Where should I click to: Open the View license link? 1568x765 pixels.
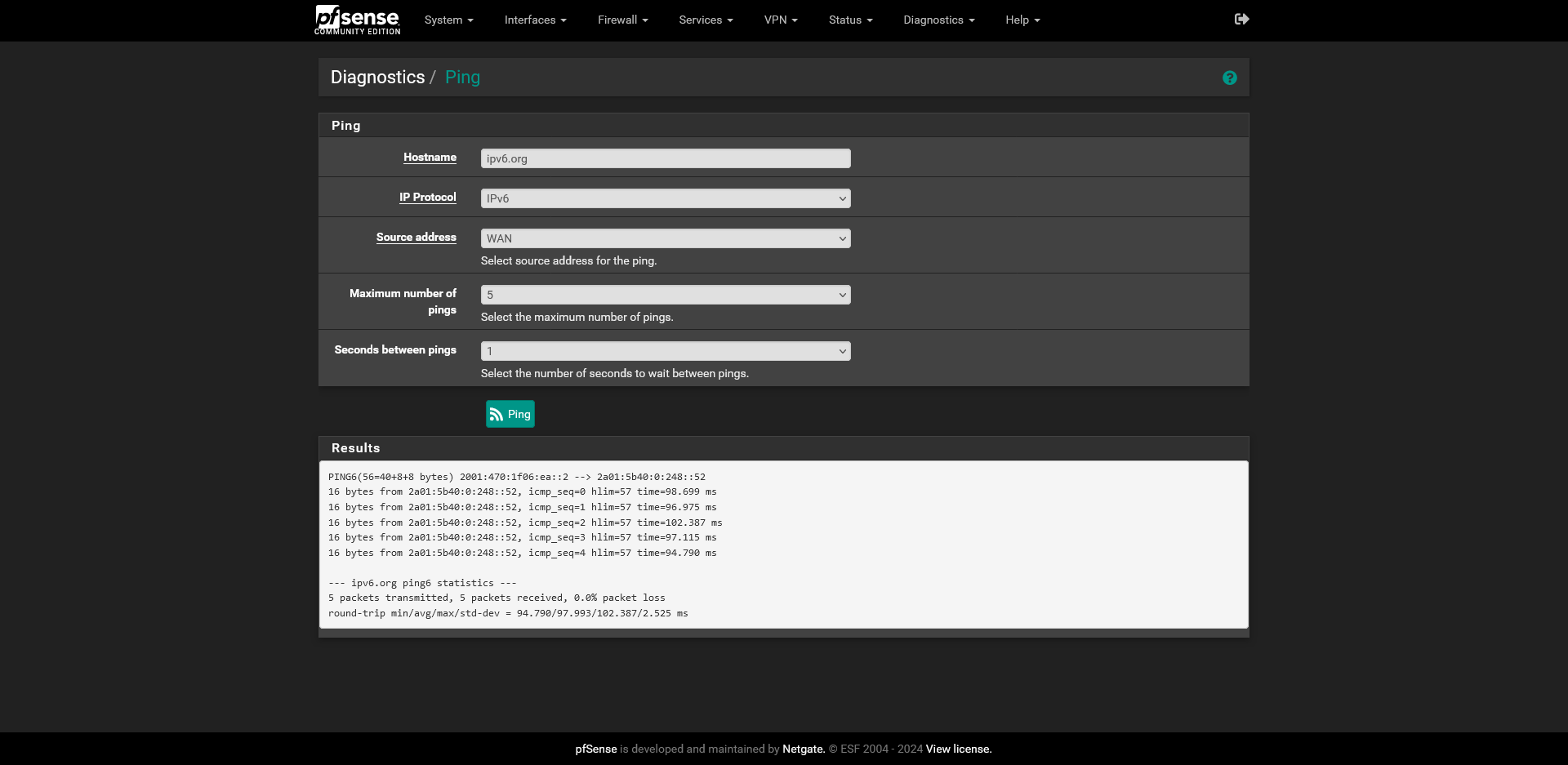pos(958,749)
